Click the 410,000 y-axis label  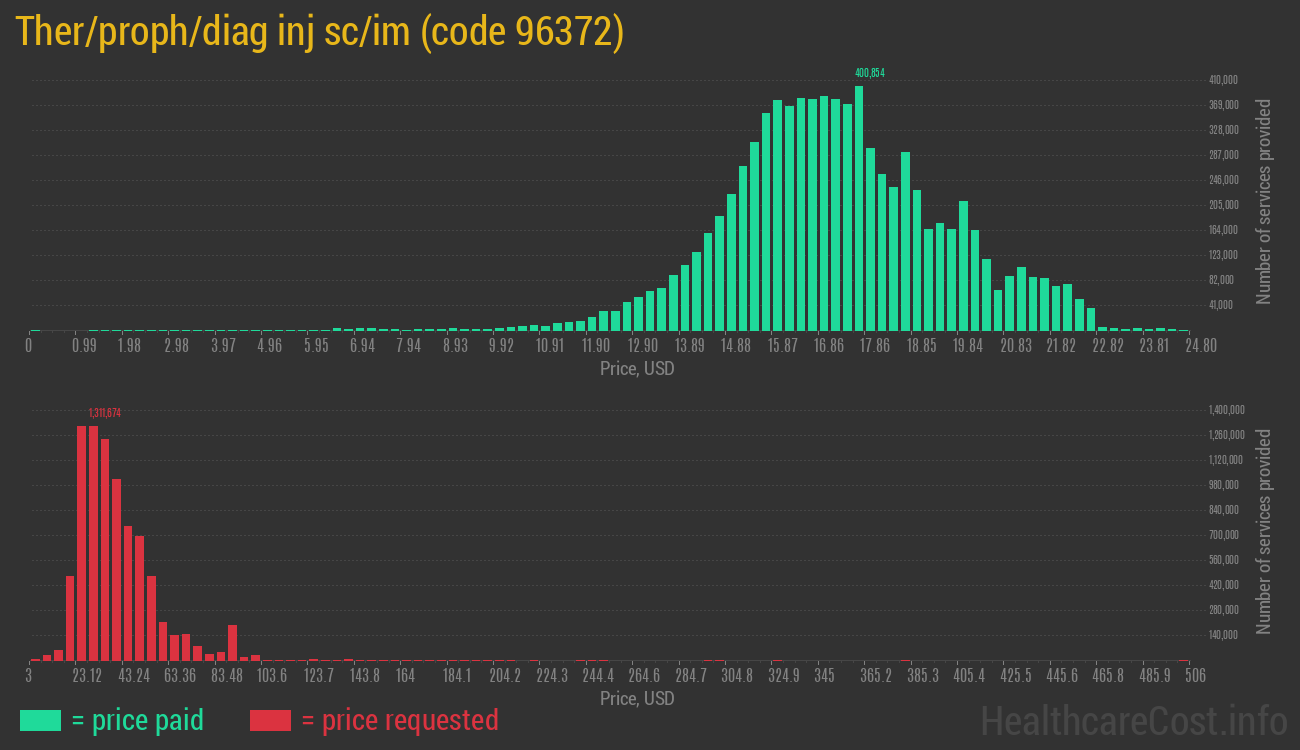(x=1224, y=80)
